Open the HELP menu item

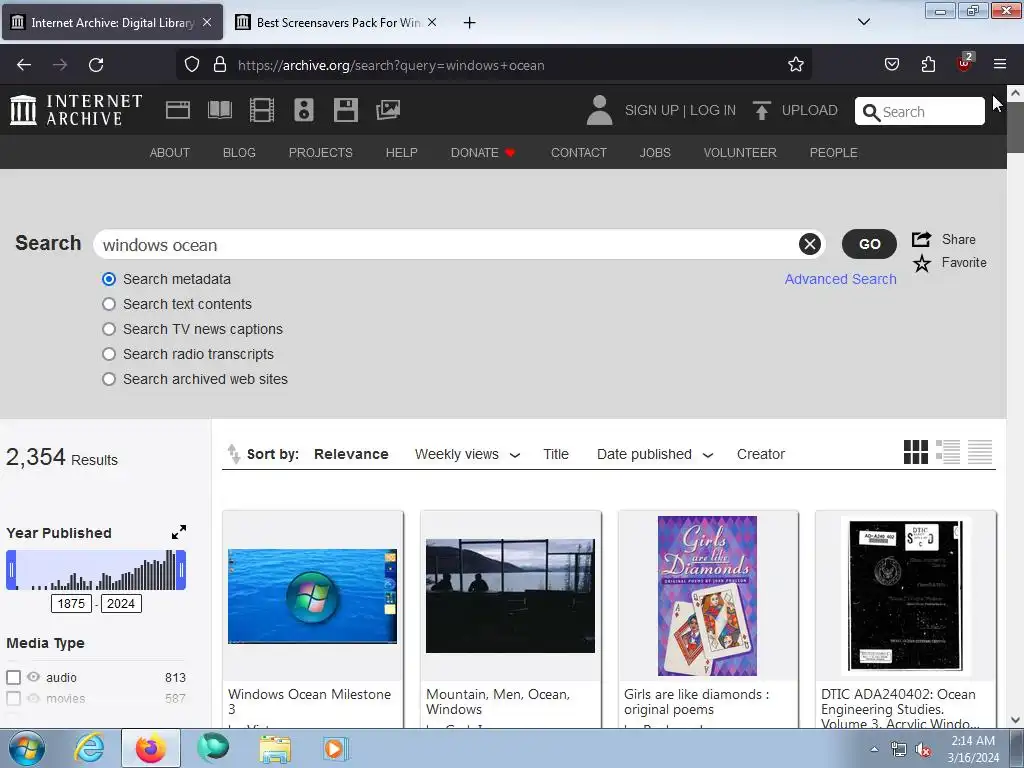click(x=402, y=152)
